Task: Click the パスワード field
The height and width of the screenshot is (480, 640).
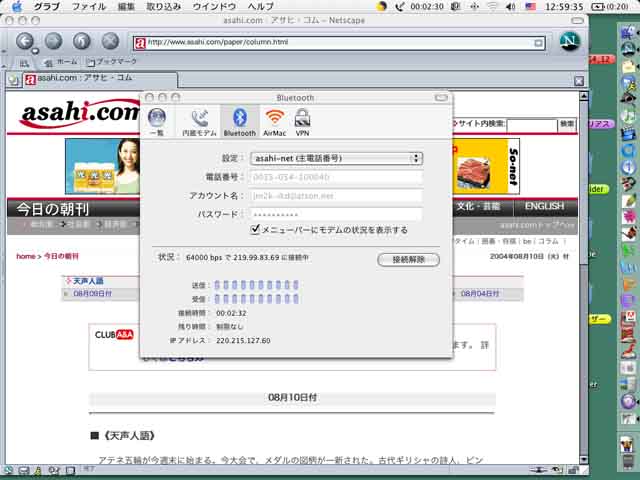Action: click(x=336, y=214)
